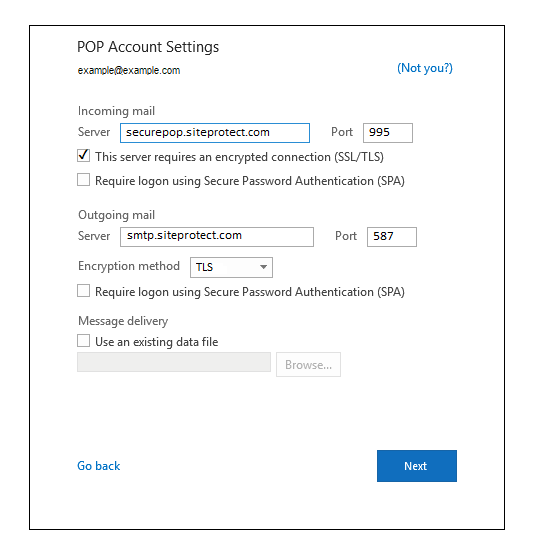535x555 pixels.
Task: Click the Next button
Action: coord(417,466)
